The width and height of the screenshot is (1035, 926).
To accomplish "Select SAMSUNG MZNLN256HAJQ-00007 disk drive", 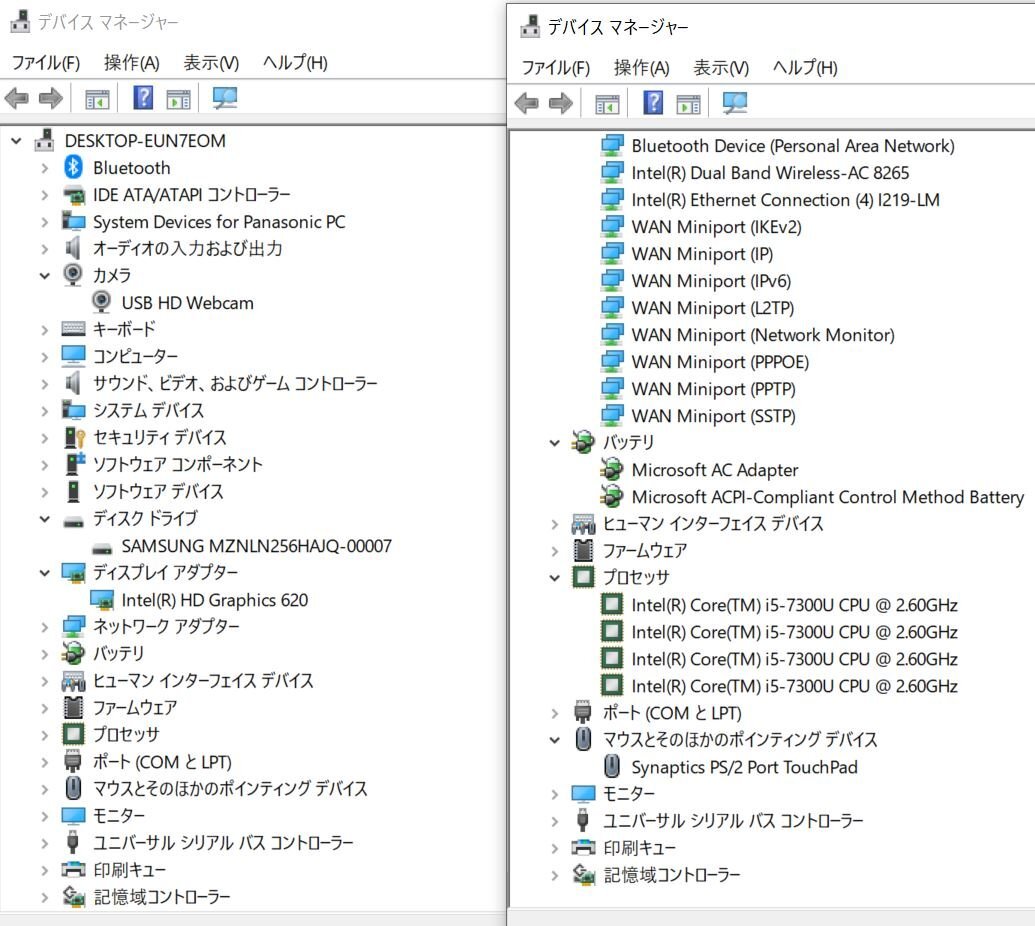I will click(x=256, y=546).
